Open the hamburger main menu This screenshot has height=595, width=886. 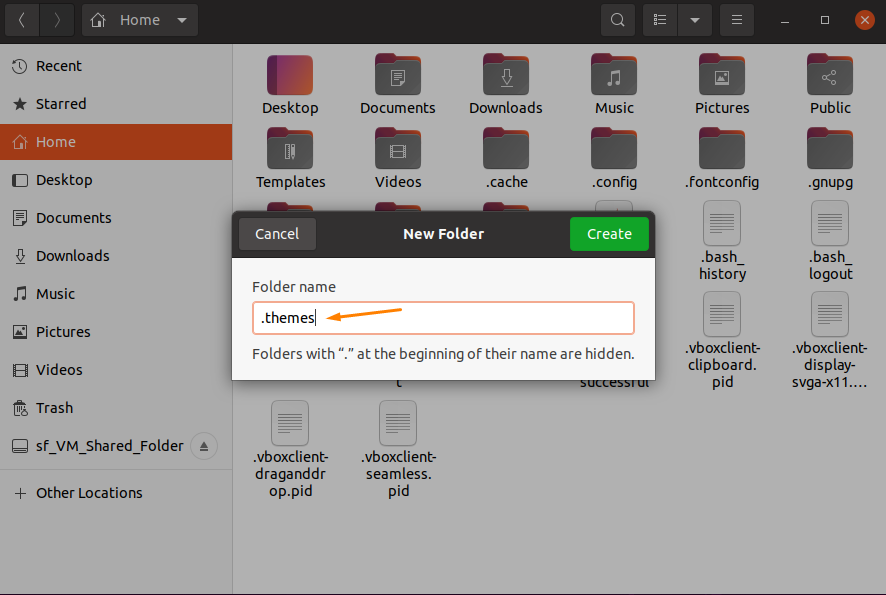737,20
